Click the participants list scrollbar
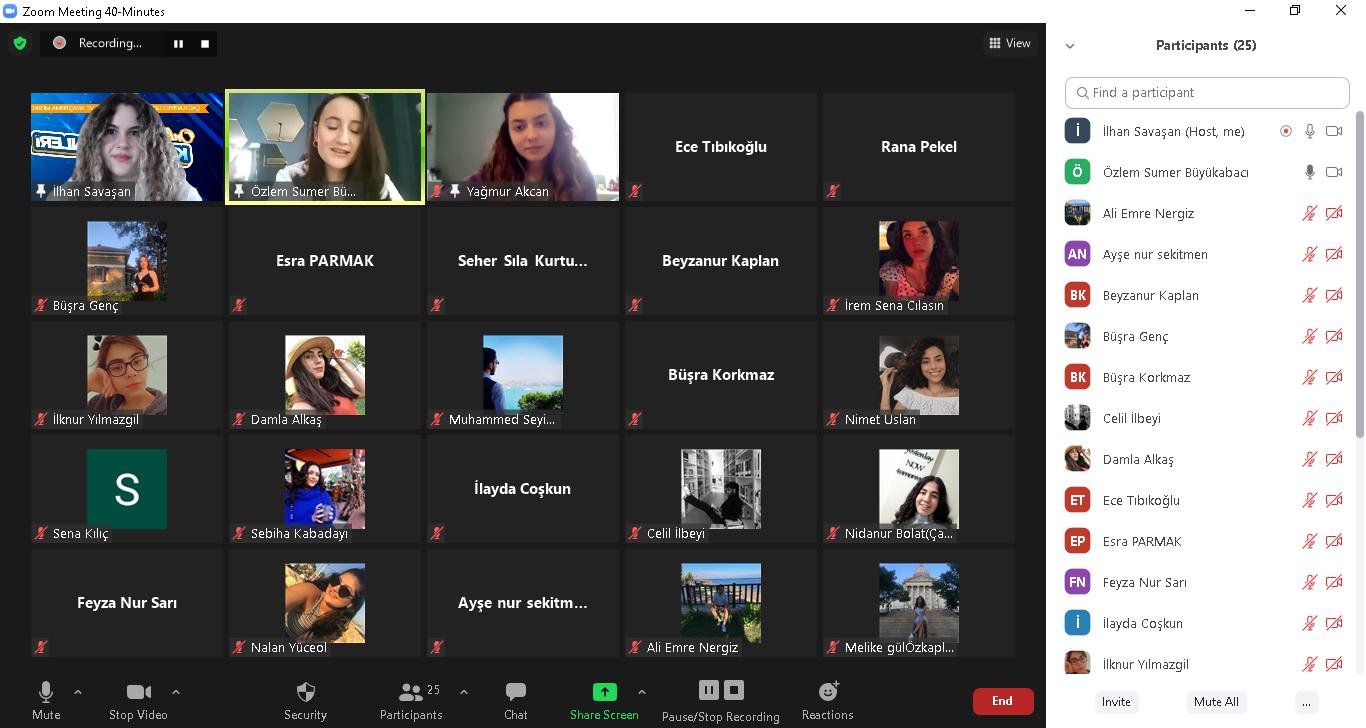This screenshot has height=728, width=1366. [x=1359, y=275]
